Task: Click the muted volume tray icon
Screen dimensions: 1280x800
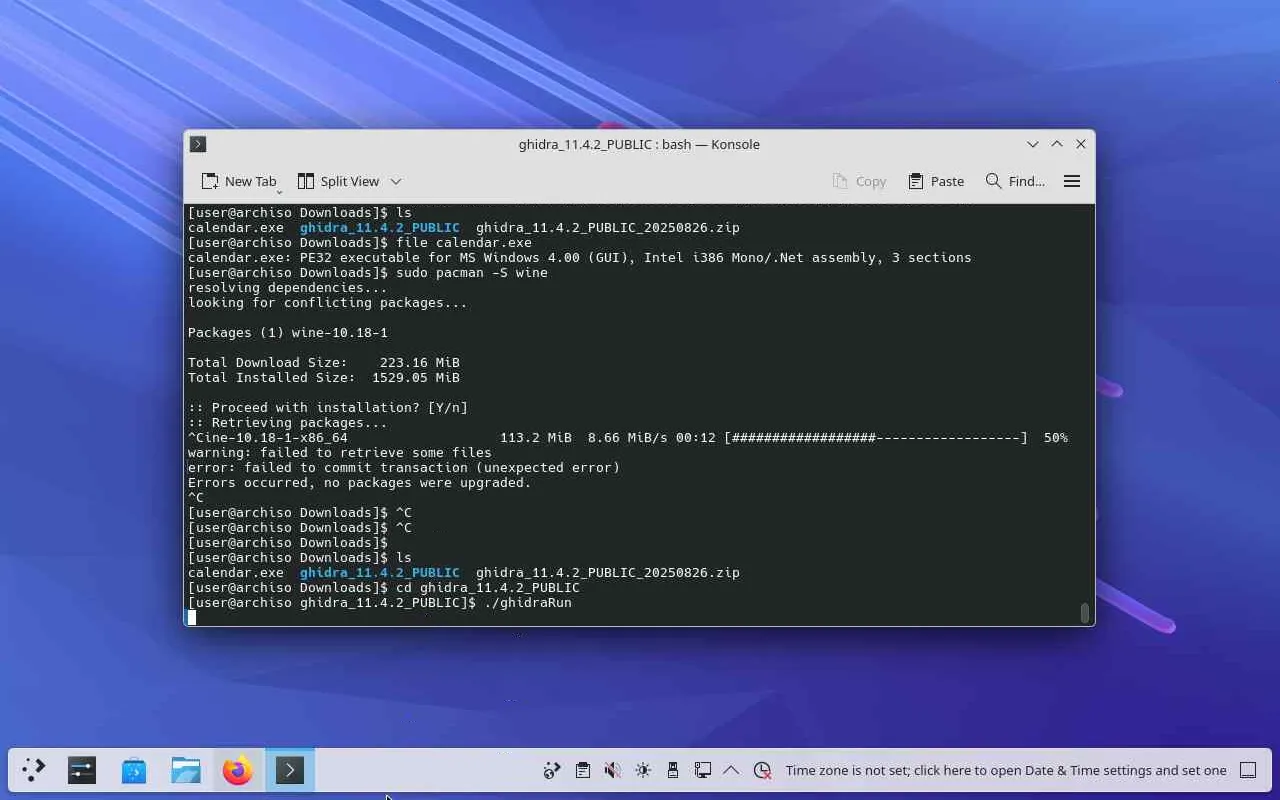Action: [613, 770]
